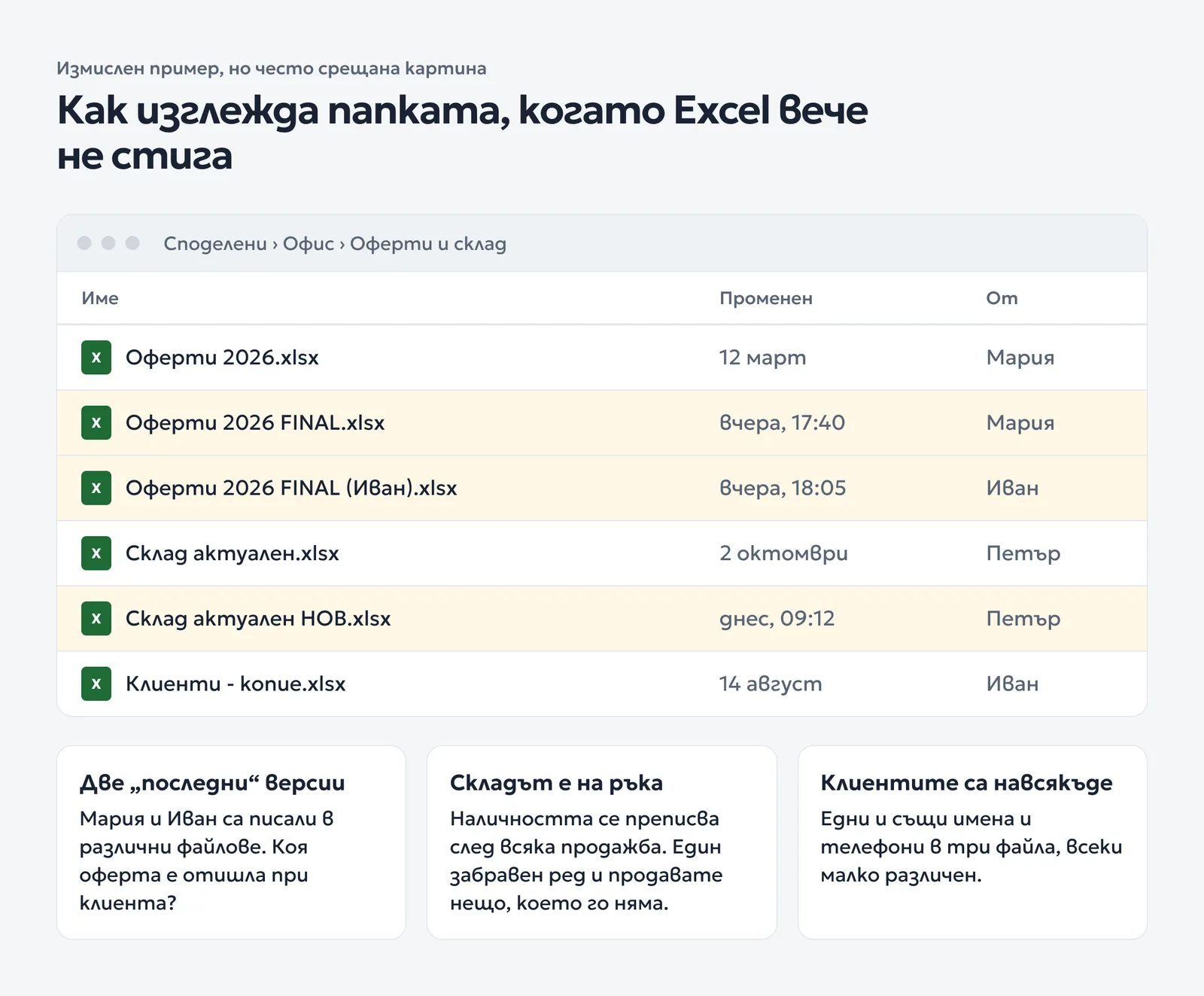
Task: Click the date 14 август
Action: [771, 684]
